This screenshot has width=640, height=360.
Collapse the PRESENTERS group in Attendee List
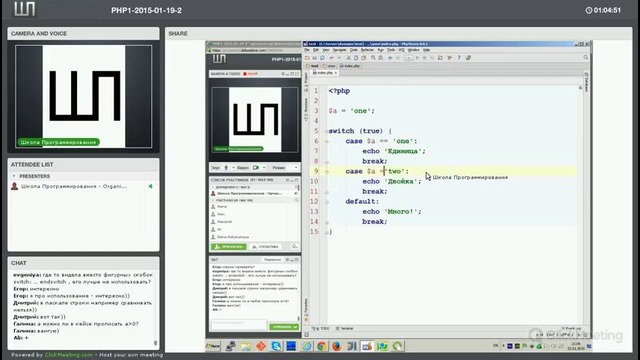click(x=14, y=176)
